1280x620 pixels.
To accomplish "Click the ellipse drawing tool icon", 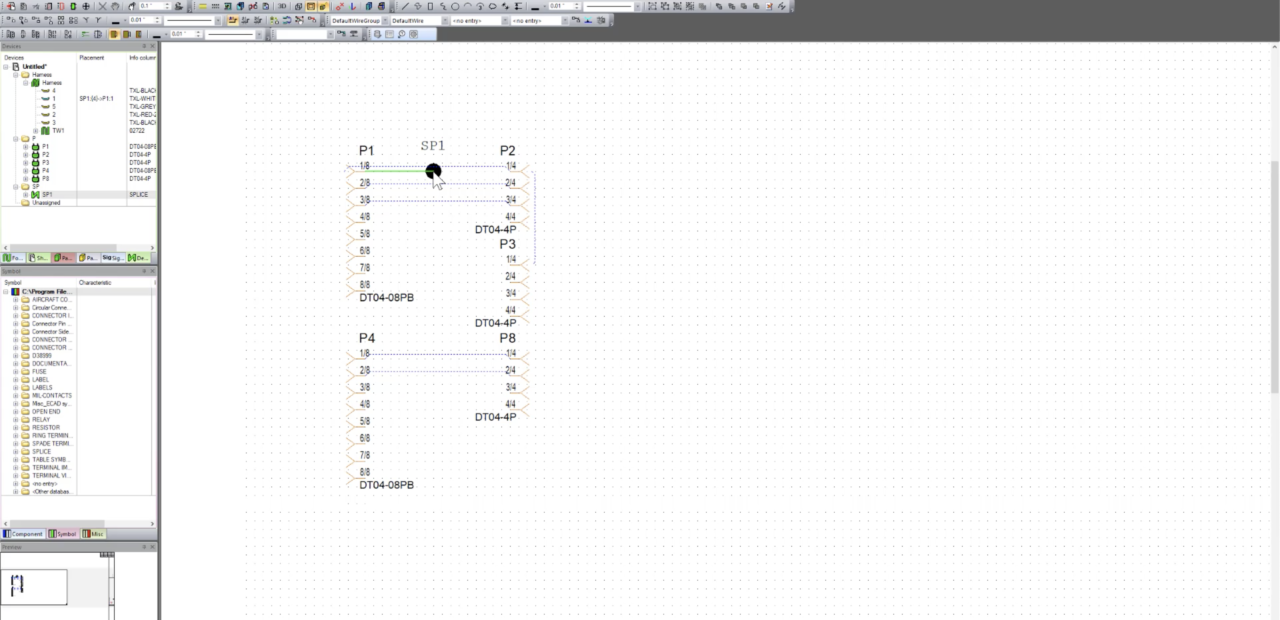I will (455, 6).
